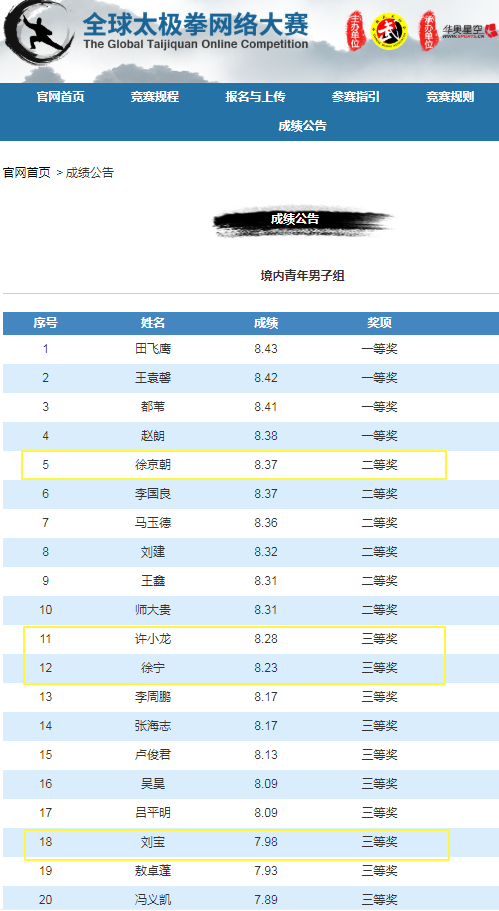This screenshot has width=499, height=911.
Task: Click the Tai Chi figure logo
Action: (40, 34)
